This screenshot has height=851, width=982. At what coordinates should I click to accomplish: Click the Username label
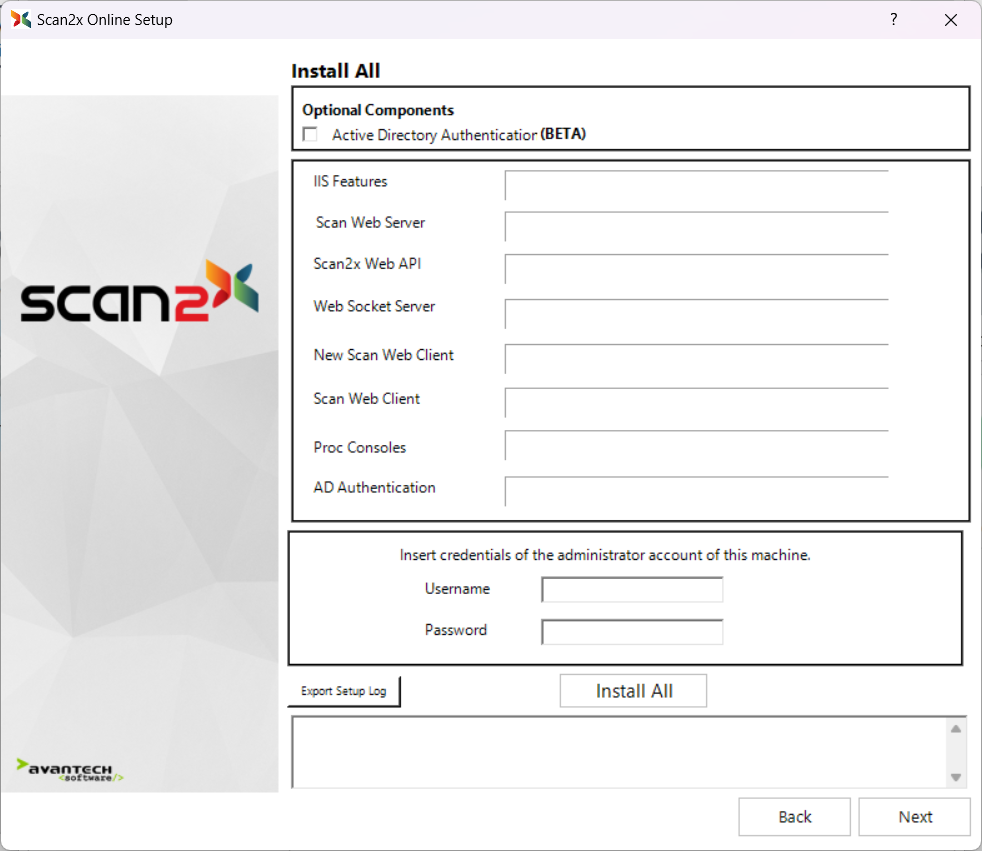pyautogui.click(x=457, y=589)
